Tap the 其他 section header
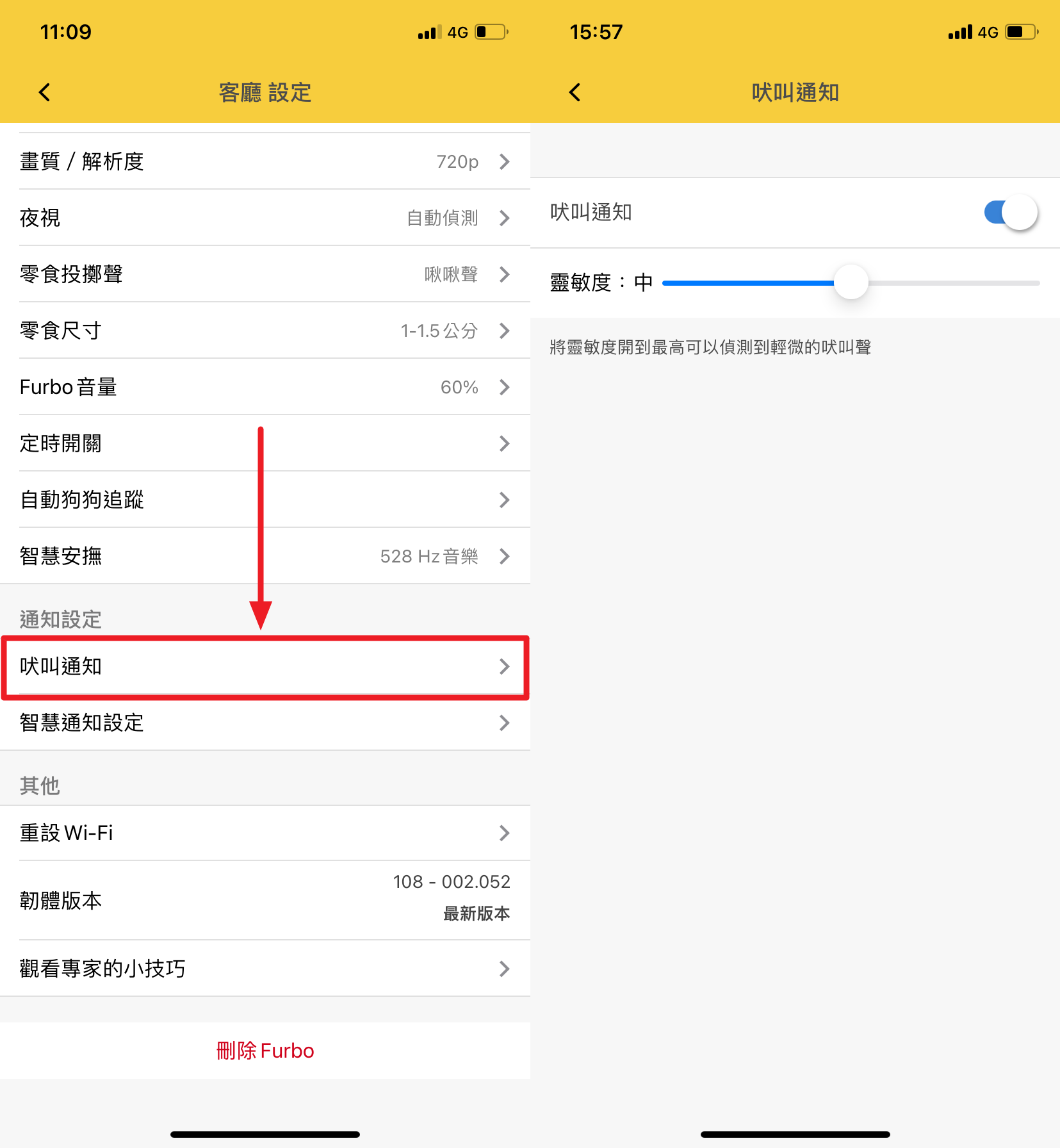Image resolution: width=1060 pixels, height=1148 pixels. coord(40,785)
